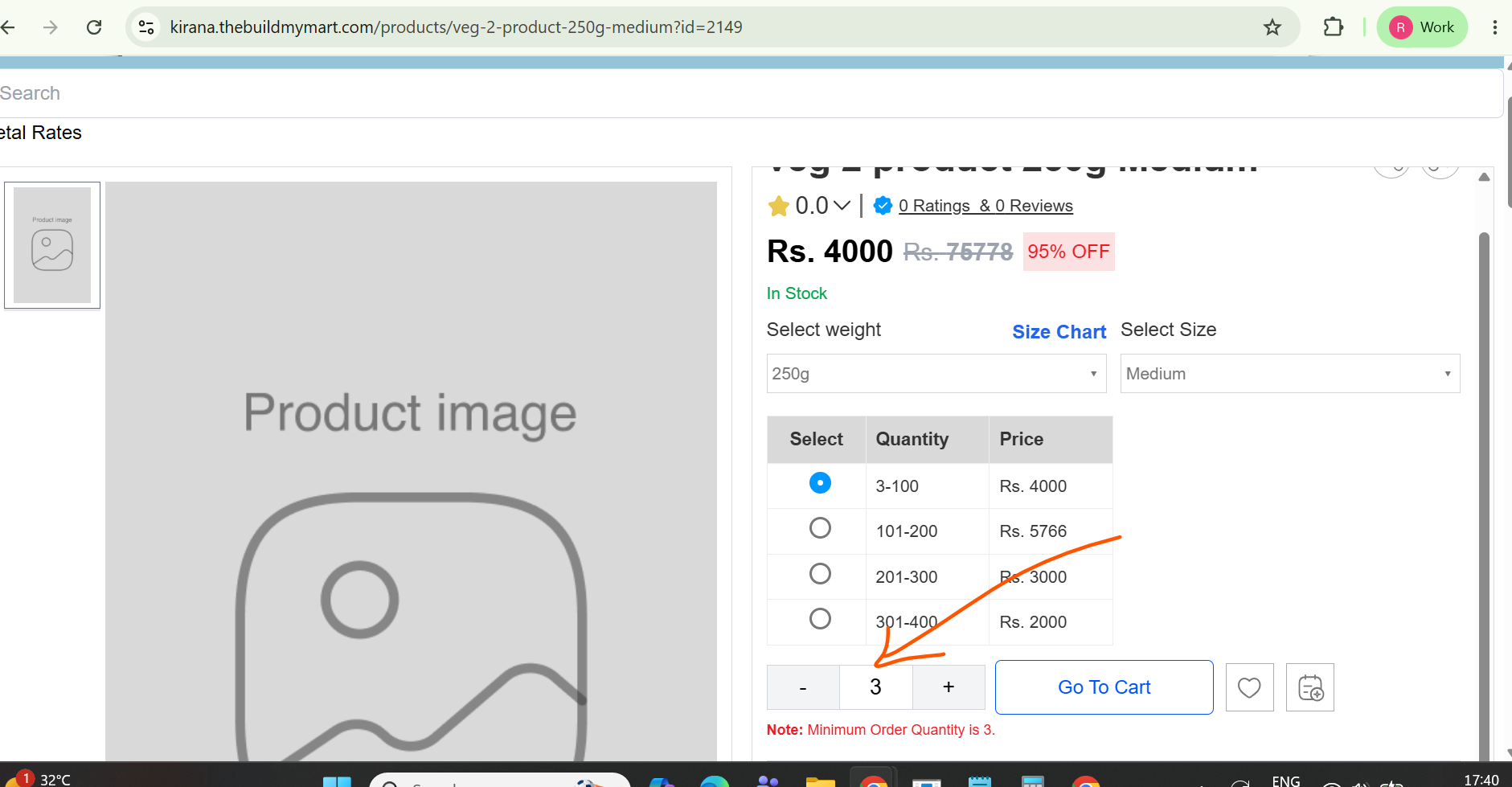This screenshot has width=1512, height=787.
Task: Click the product panel scroll-up arrow
Action: pos(1485,177)
